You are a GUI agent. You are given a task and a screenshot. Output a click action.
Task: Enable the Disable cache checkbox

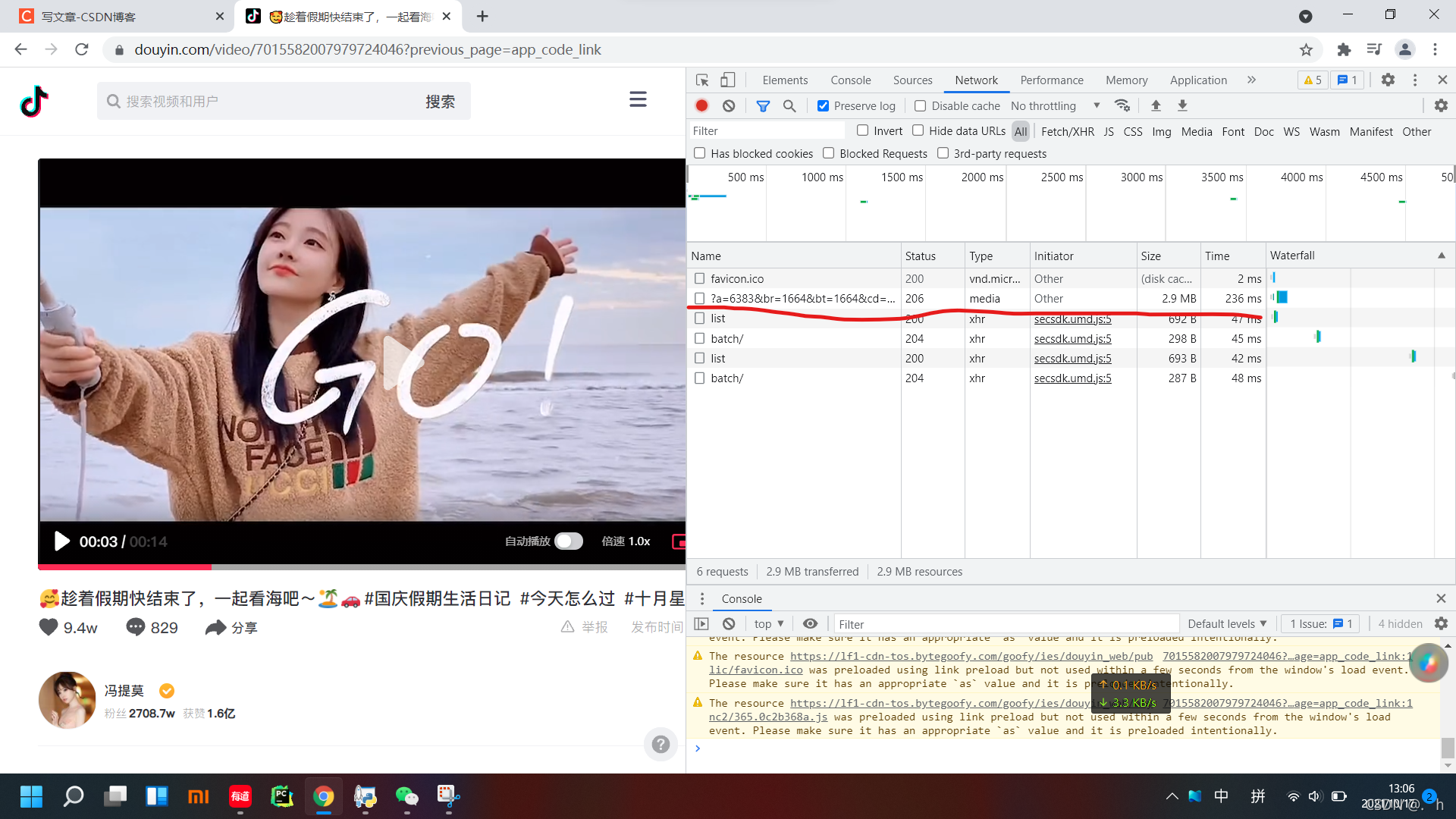[x=920, y=106]
